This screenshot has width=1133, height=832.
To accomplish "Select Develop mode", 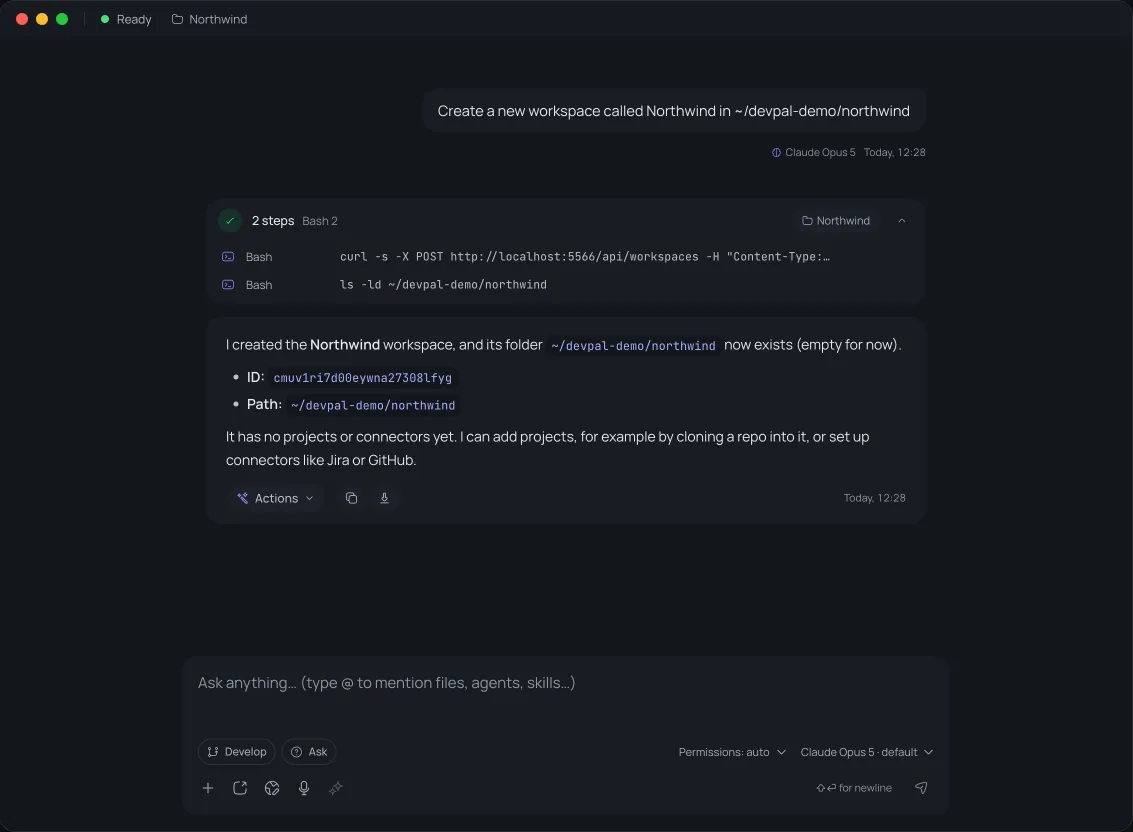I will point(236,752).
